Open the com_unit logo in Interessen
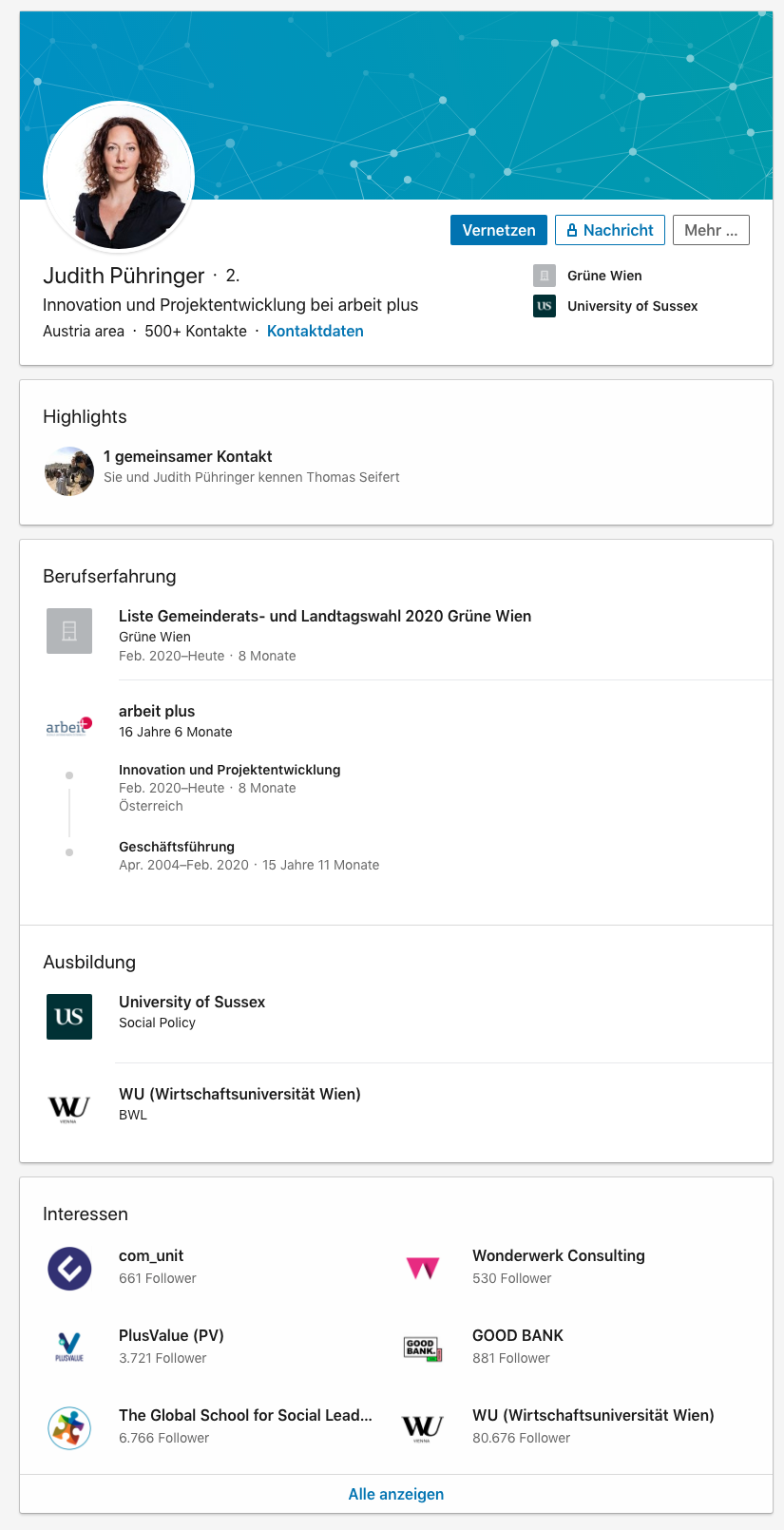Image resolution: width=784 pixels, height=1530 pixels. (x=69, y=1268)
